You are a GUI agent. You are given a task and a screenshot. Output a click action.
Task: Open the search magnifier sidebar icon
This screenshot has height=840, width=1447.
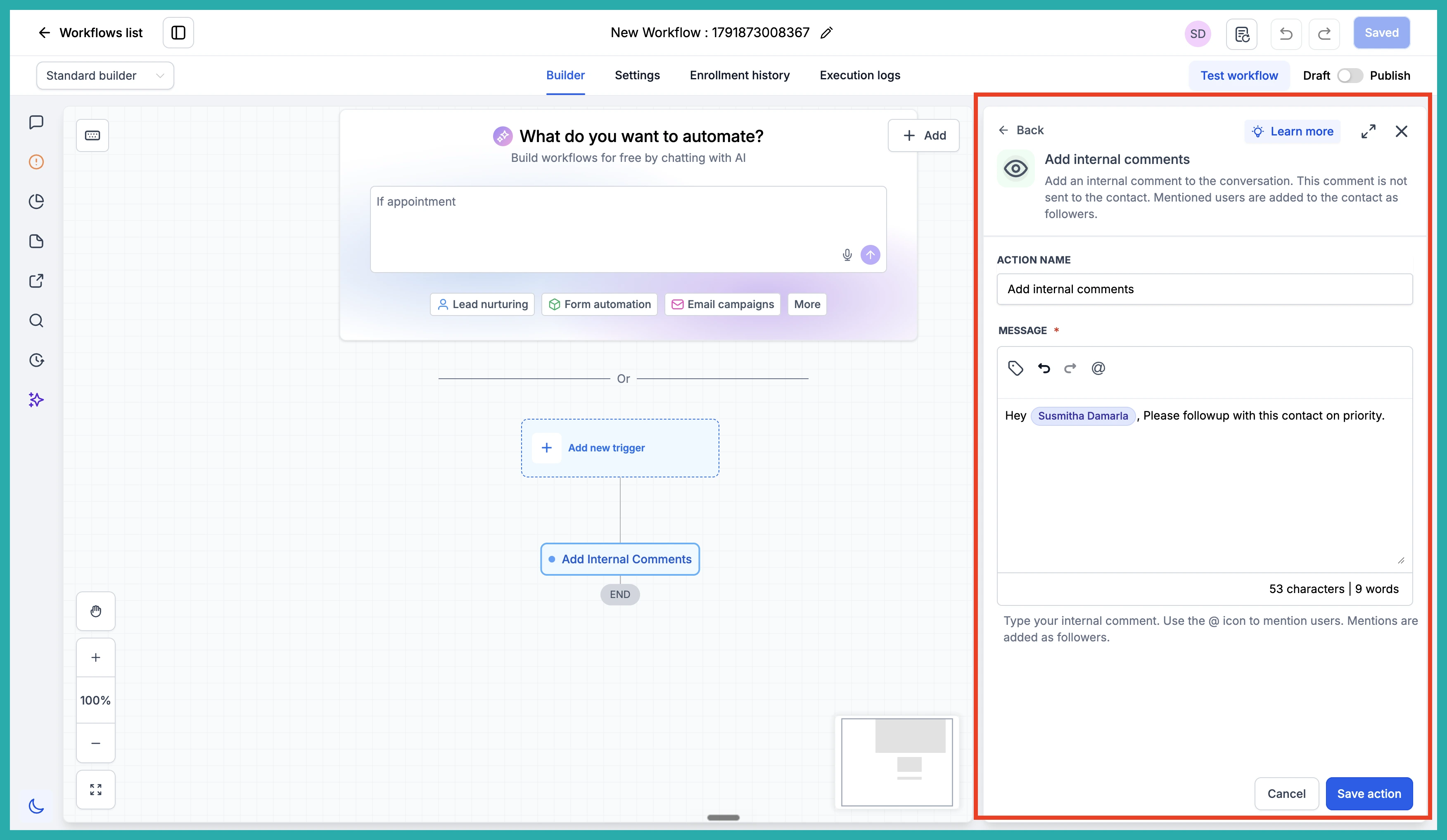point(36,320)
